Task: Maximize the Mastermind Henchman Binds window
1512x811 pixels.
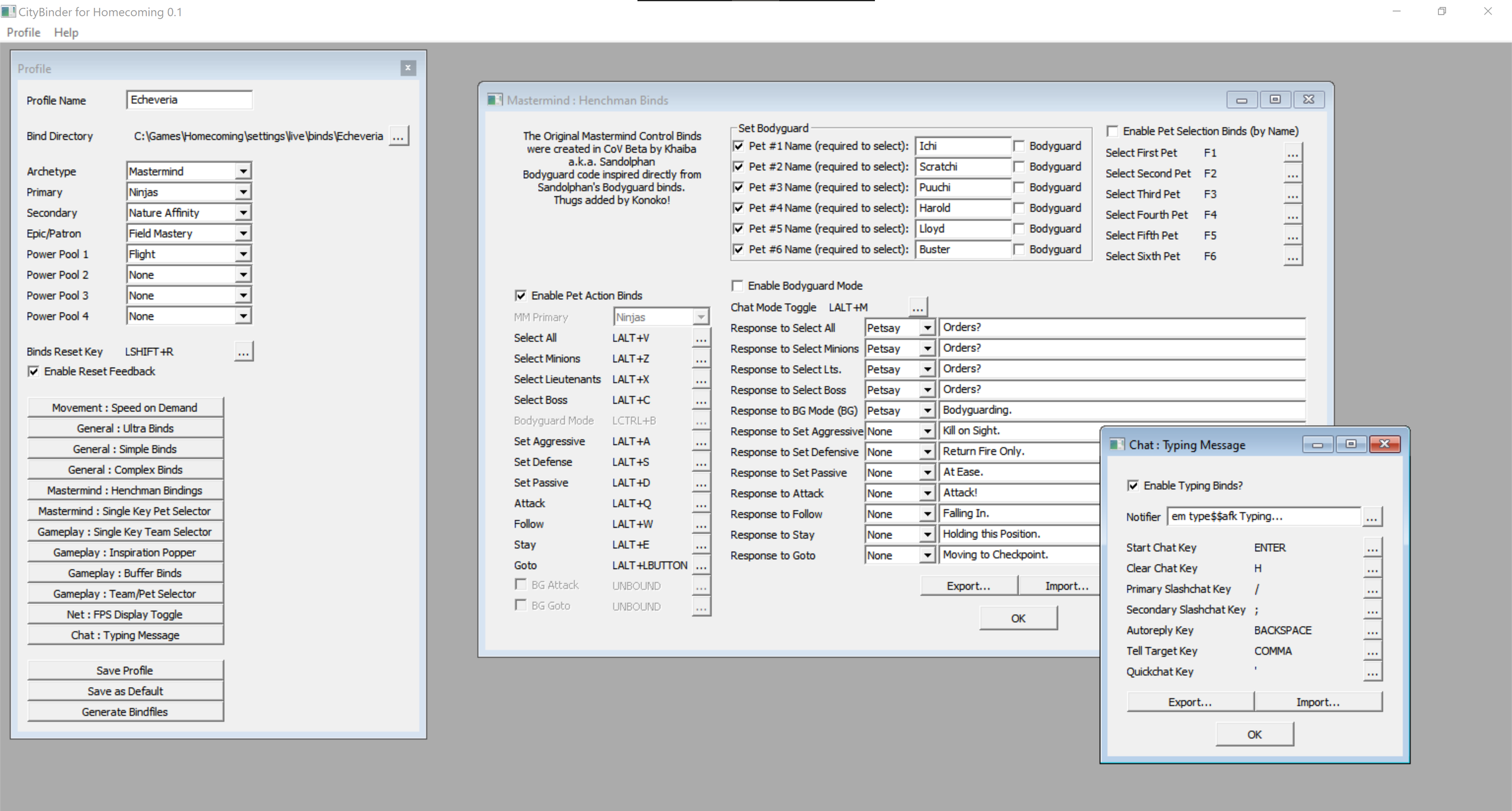Action: [1274, 100]
